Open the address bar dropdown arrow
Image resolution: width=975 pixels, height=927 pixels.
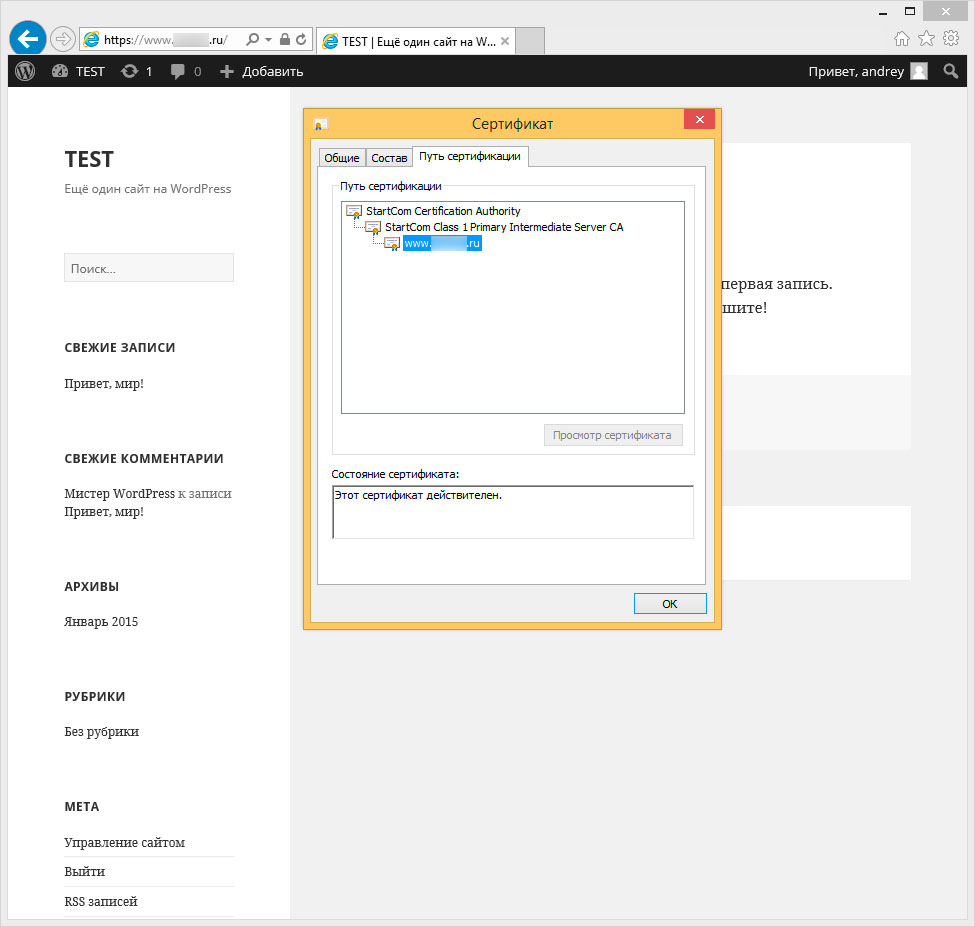pos(268,39)
